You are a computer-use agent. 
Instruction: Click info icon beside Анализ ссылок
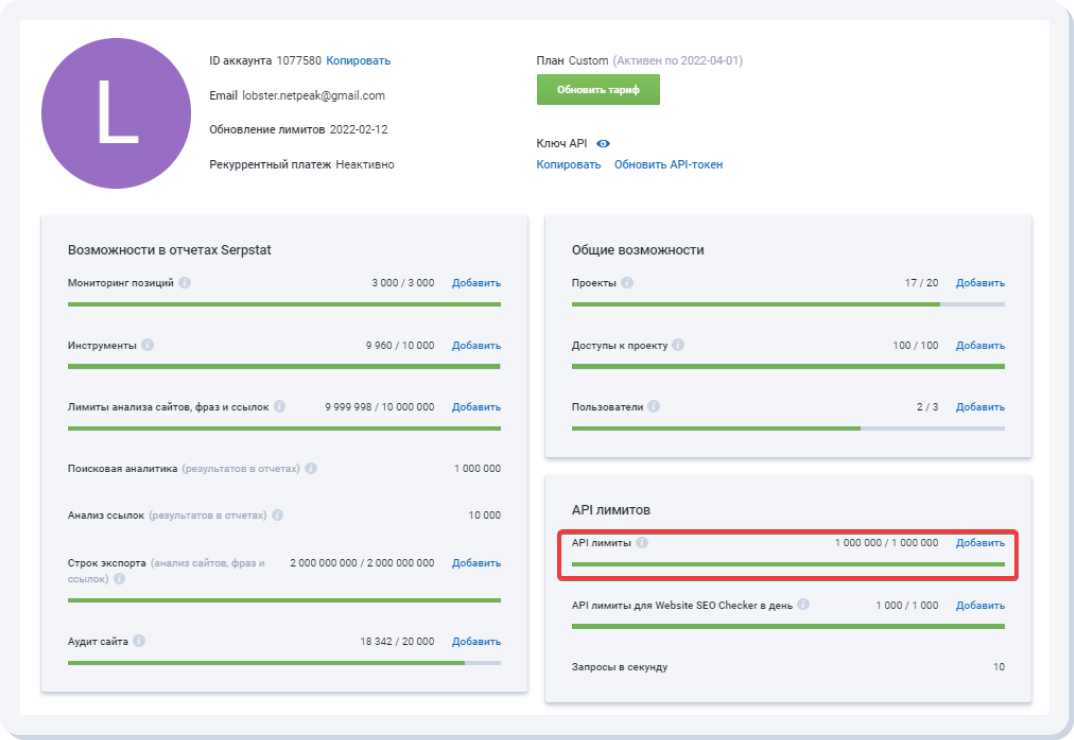pyautogui.click(x=277, y=515)
